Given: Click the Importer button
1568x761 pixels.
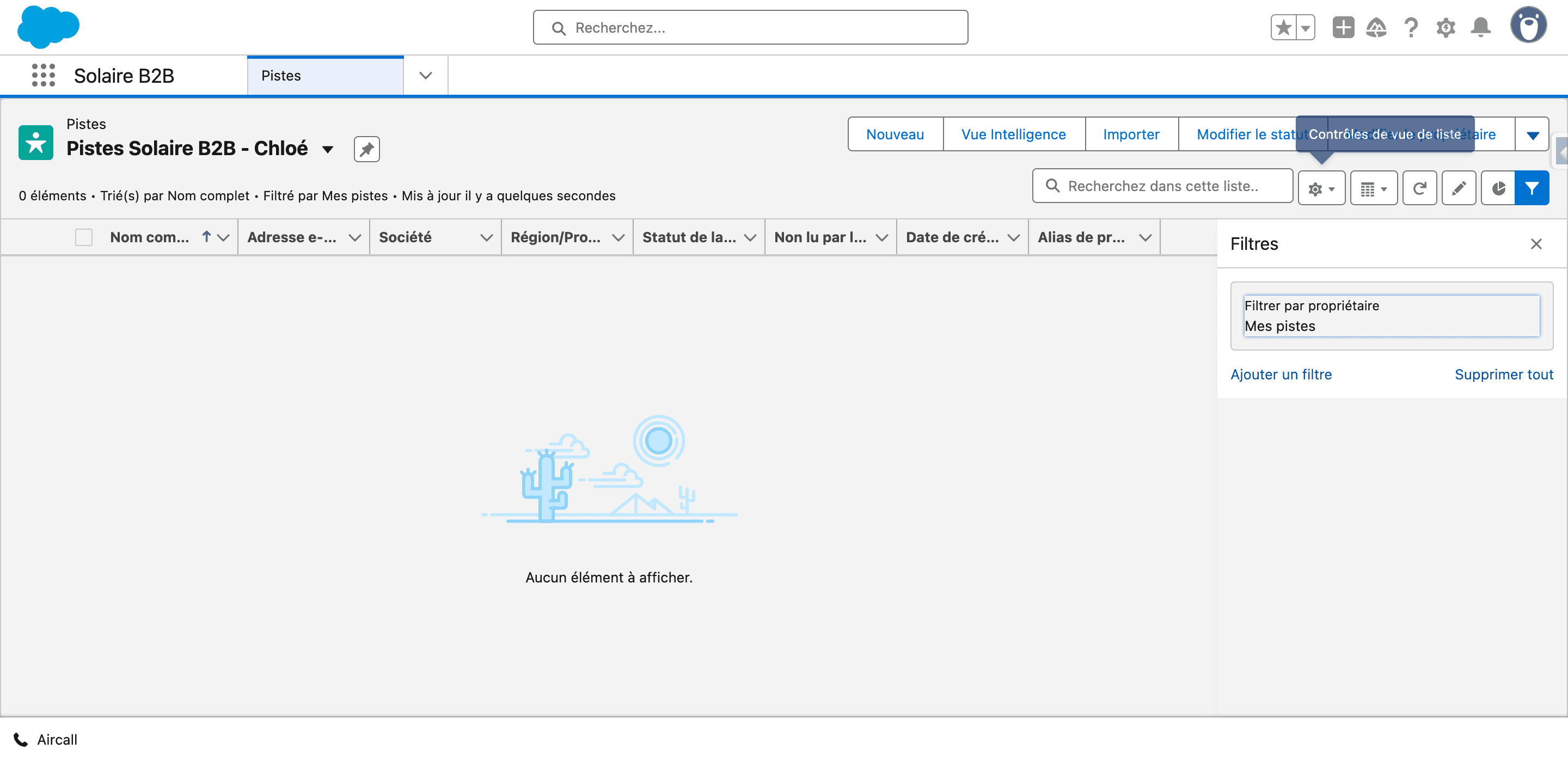Looking at the screenshot, I should 1131,134.
